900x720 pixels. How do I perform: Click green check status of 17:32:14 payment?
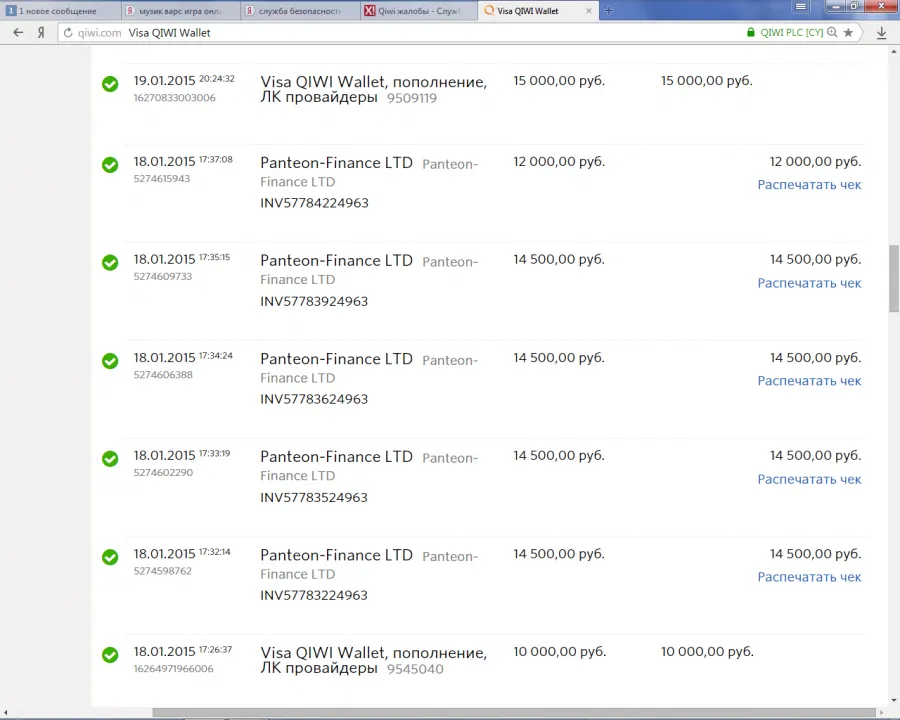pyautogui.click(x=110, y=557)
